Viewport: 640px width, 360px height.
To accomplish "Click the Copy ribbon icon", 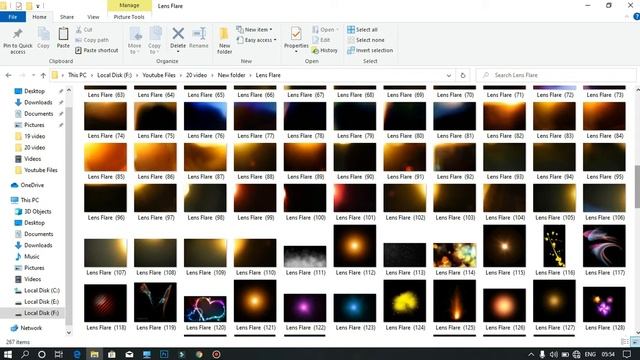I will (x=43, y=34).
